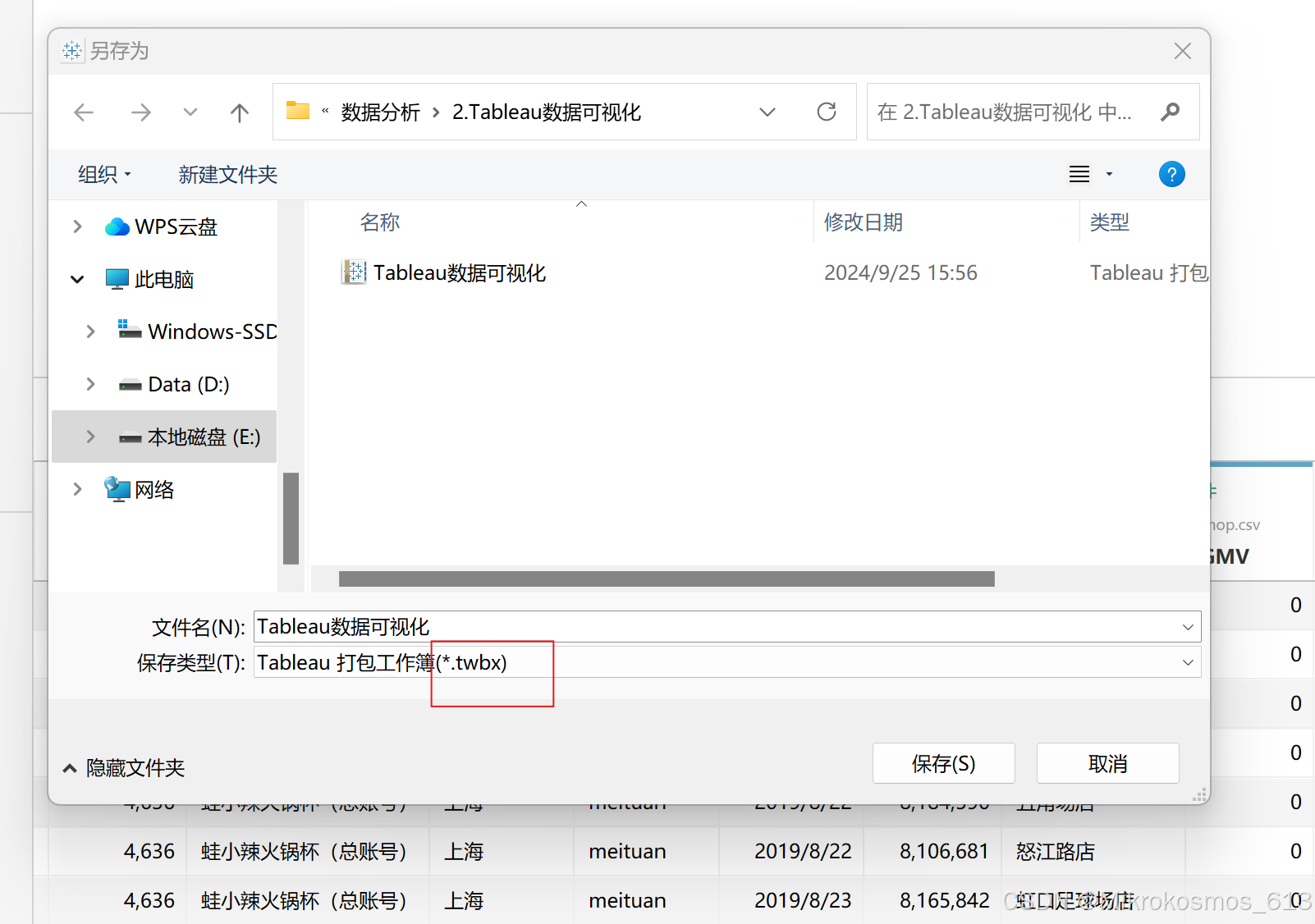Select 网络 in navigation pane
1315x924 pixels.
pos(140,490)
